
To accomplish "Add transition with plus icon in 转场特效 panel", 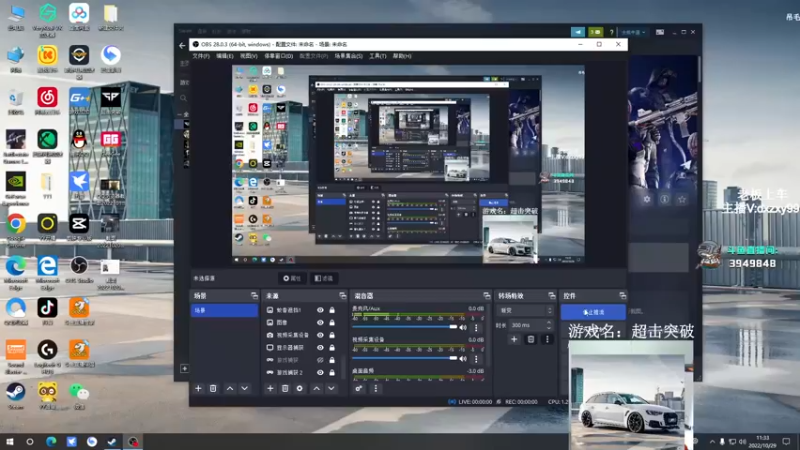I will 514,339.
